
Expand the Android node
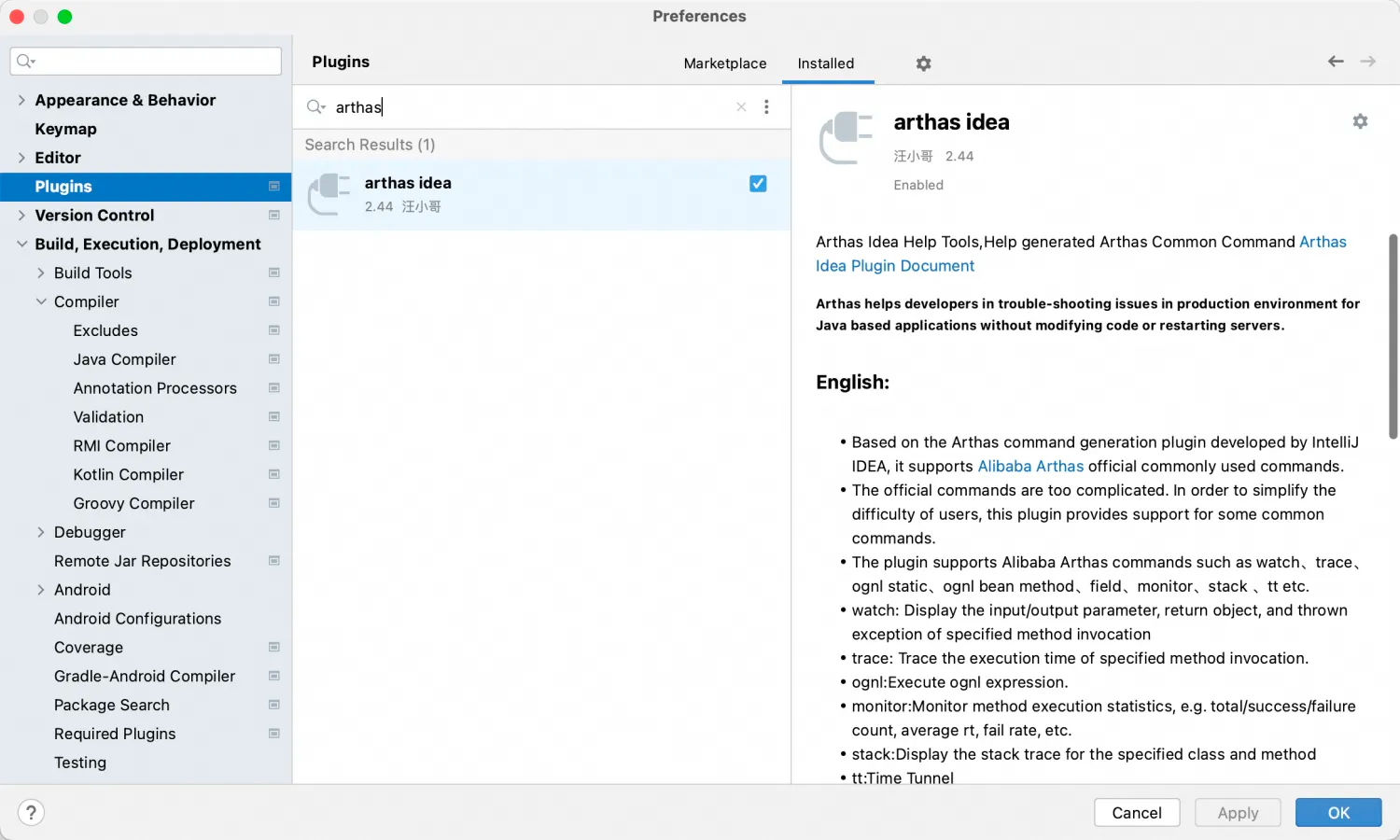pos(40,590)
